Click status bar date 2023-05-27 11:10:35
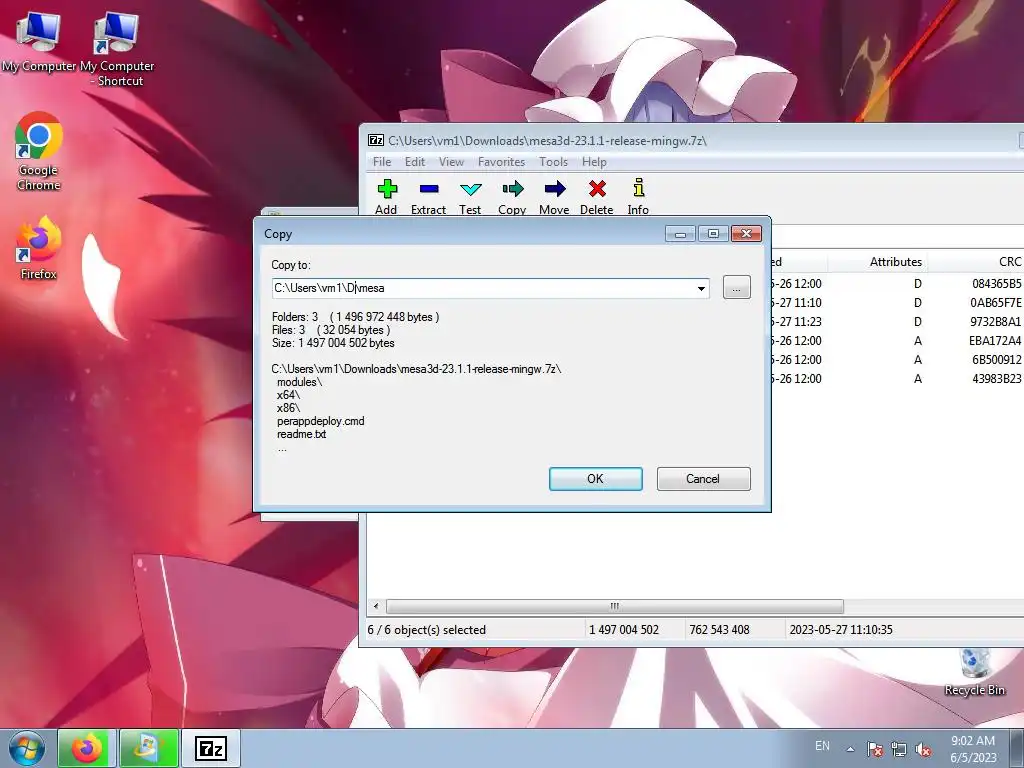Screen dimensions: 1024x768 click(840, 630)
